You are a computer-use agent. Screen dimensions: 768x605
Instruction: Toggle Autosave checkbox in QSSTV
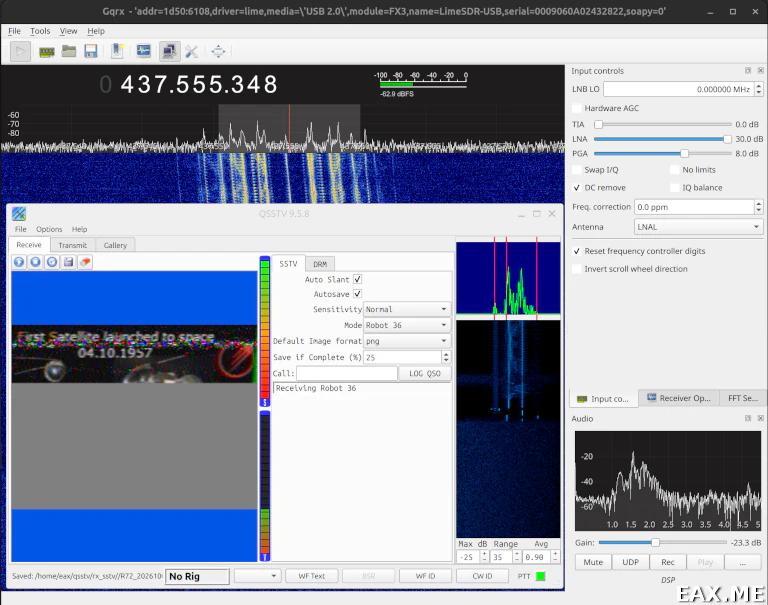coord(358,294)
